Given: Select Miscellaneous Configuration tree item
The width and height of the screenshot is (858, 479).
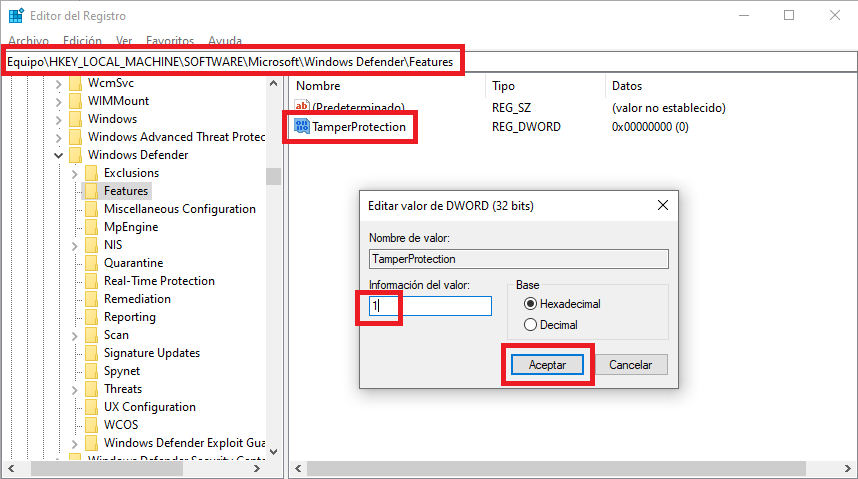Looking at the screenshot, I should (179, 209).
